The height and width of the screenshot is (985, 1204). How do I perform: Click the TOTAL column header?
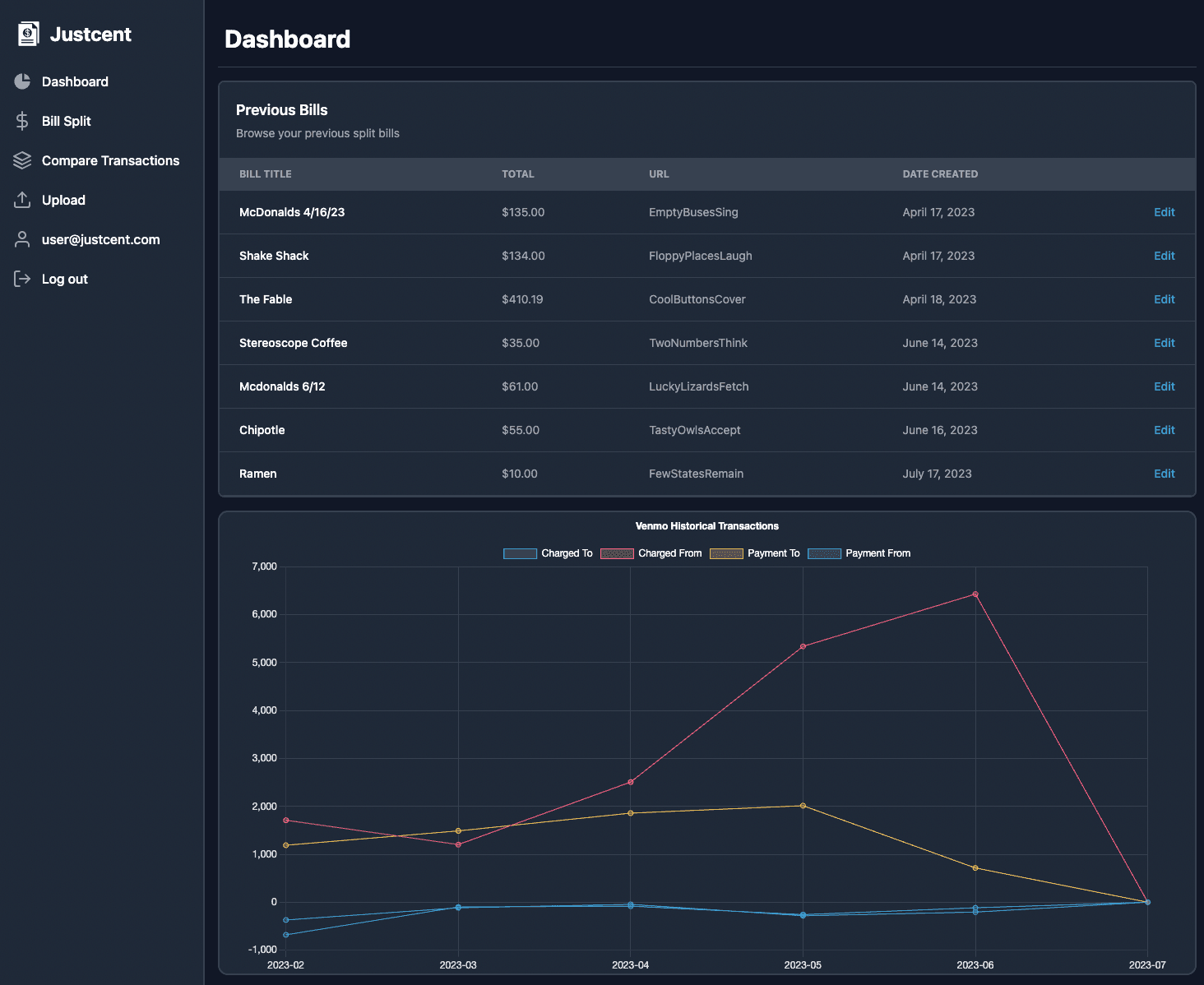518,174
